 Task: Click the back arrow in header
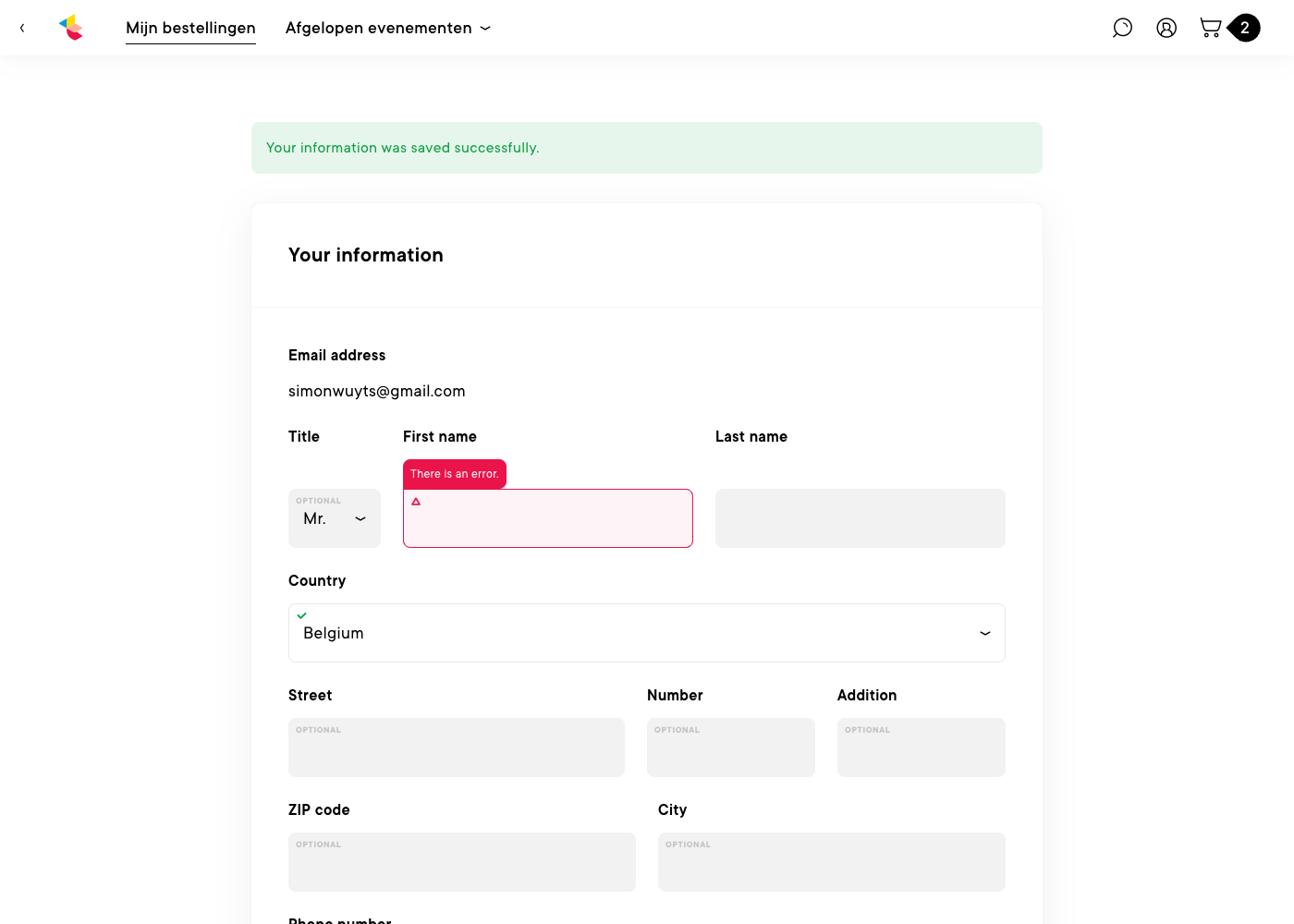pos(22,28)
